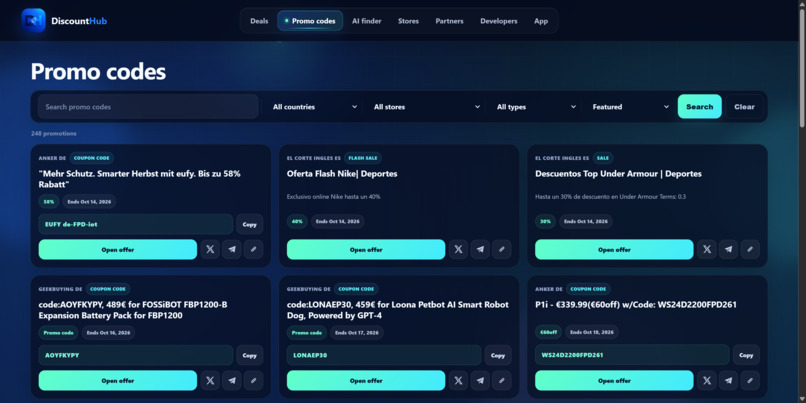This screenshot has height=403, width=806.
Task: Copy link of Oferta Flash Nike offer
Action: click(502, 249)
